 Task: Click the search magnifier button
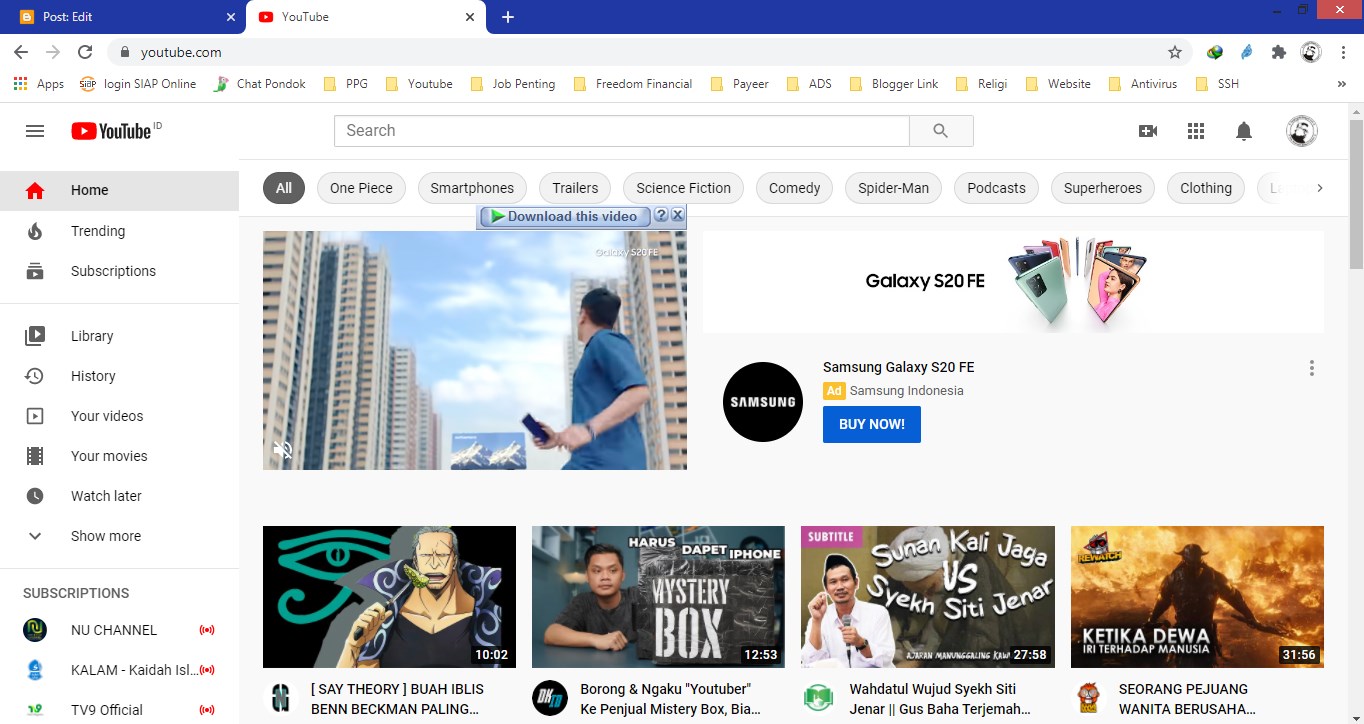coord(941,131)
